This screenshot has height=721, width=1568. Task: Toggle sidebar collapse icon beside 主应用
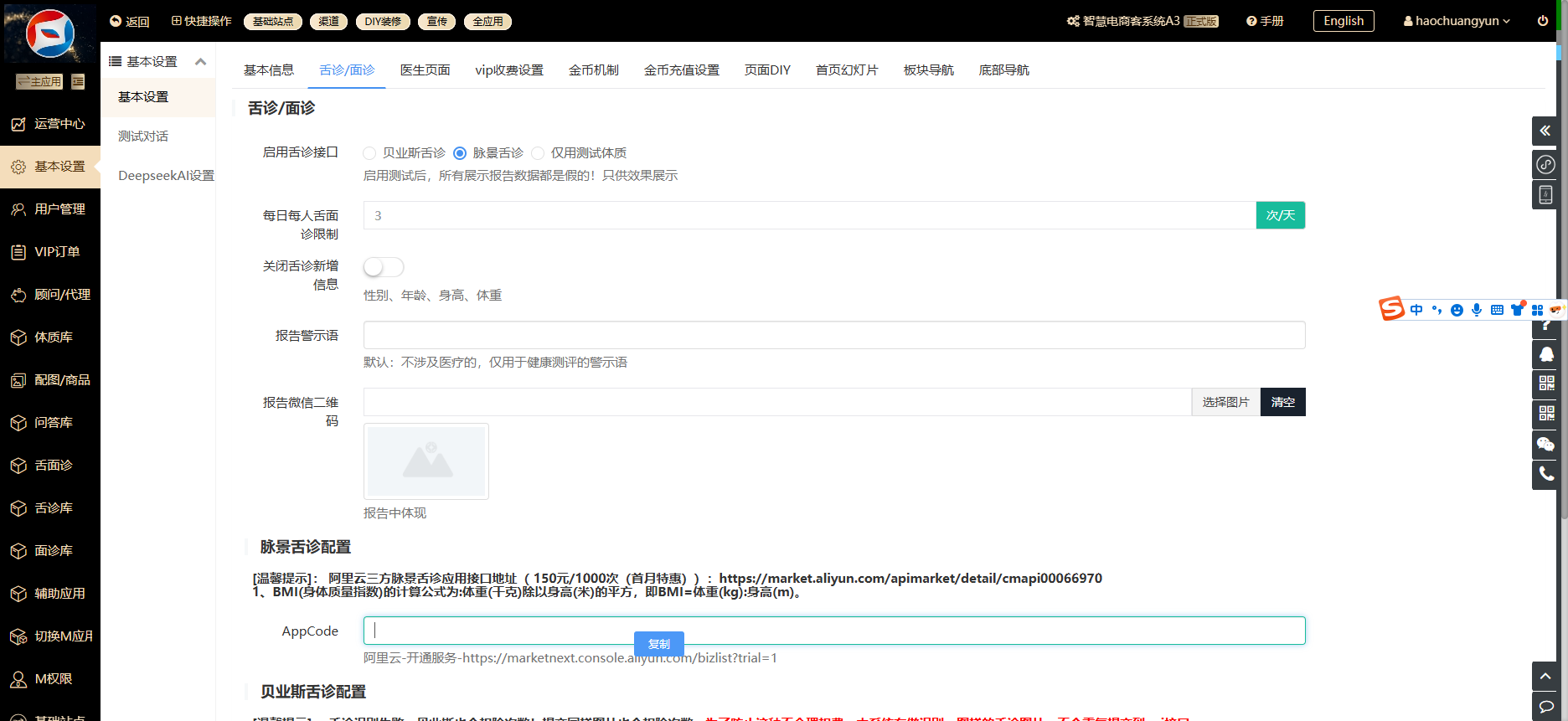[78, 81]
